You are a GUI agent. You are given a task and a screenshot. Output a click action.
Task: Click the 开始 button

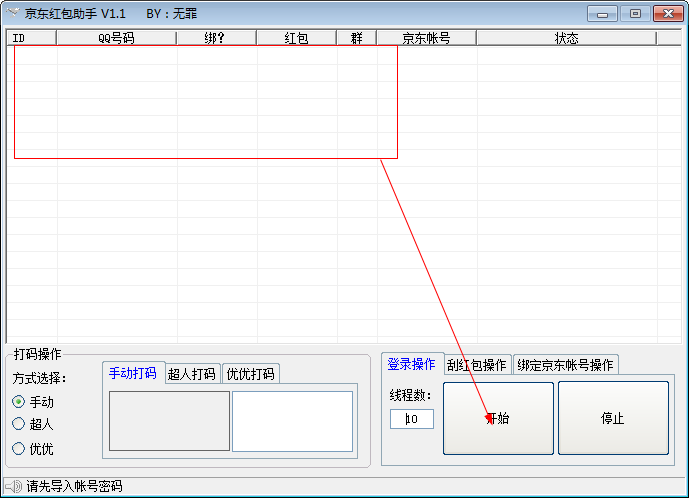(x=498, y=418)
